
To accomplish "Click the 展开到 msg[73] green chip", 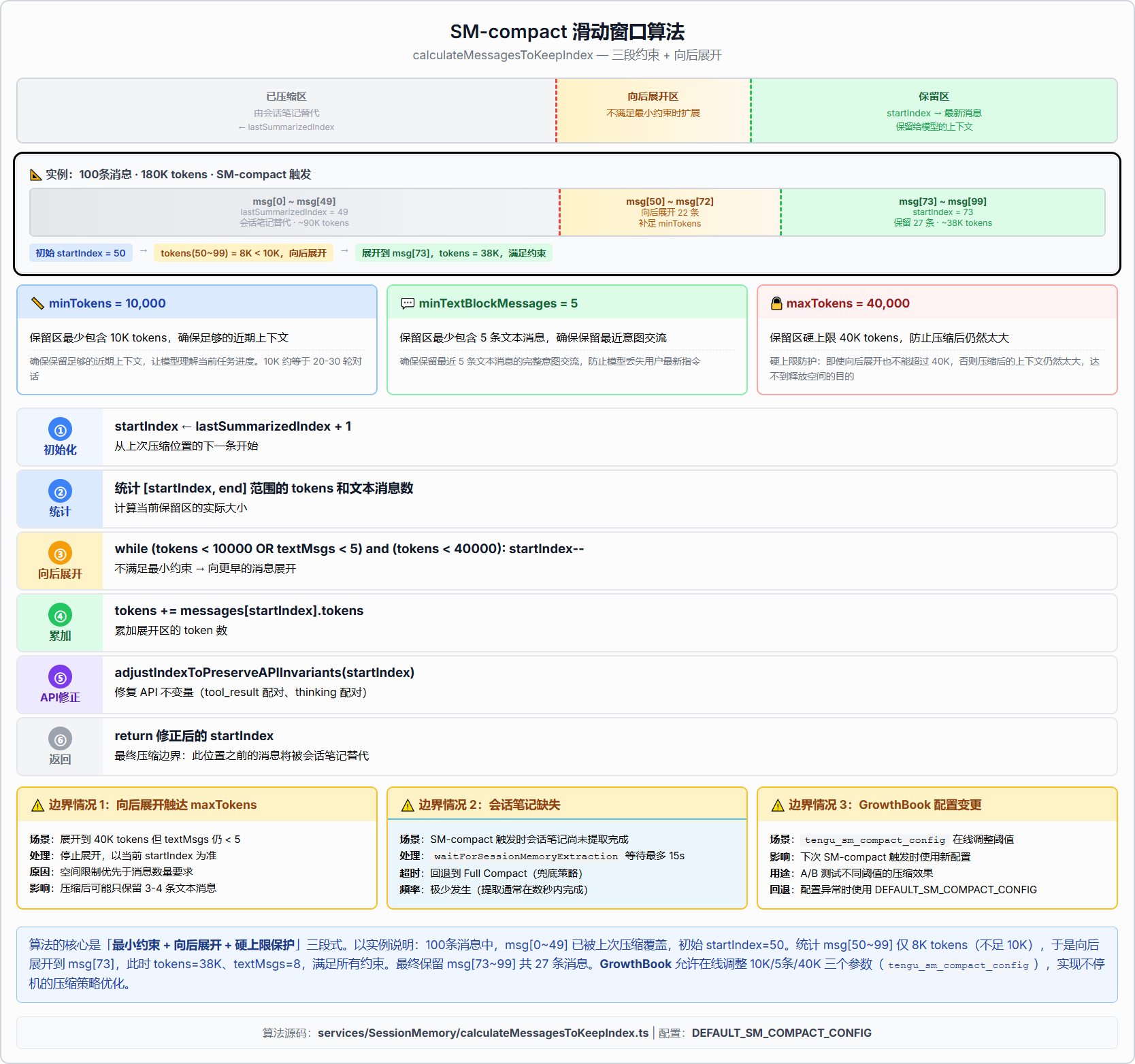I will 454,253.
